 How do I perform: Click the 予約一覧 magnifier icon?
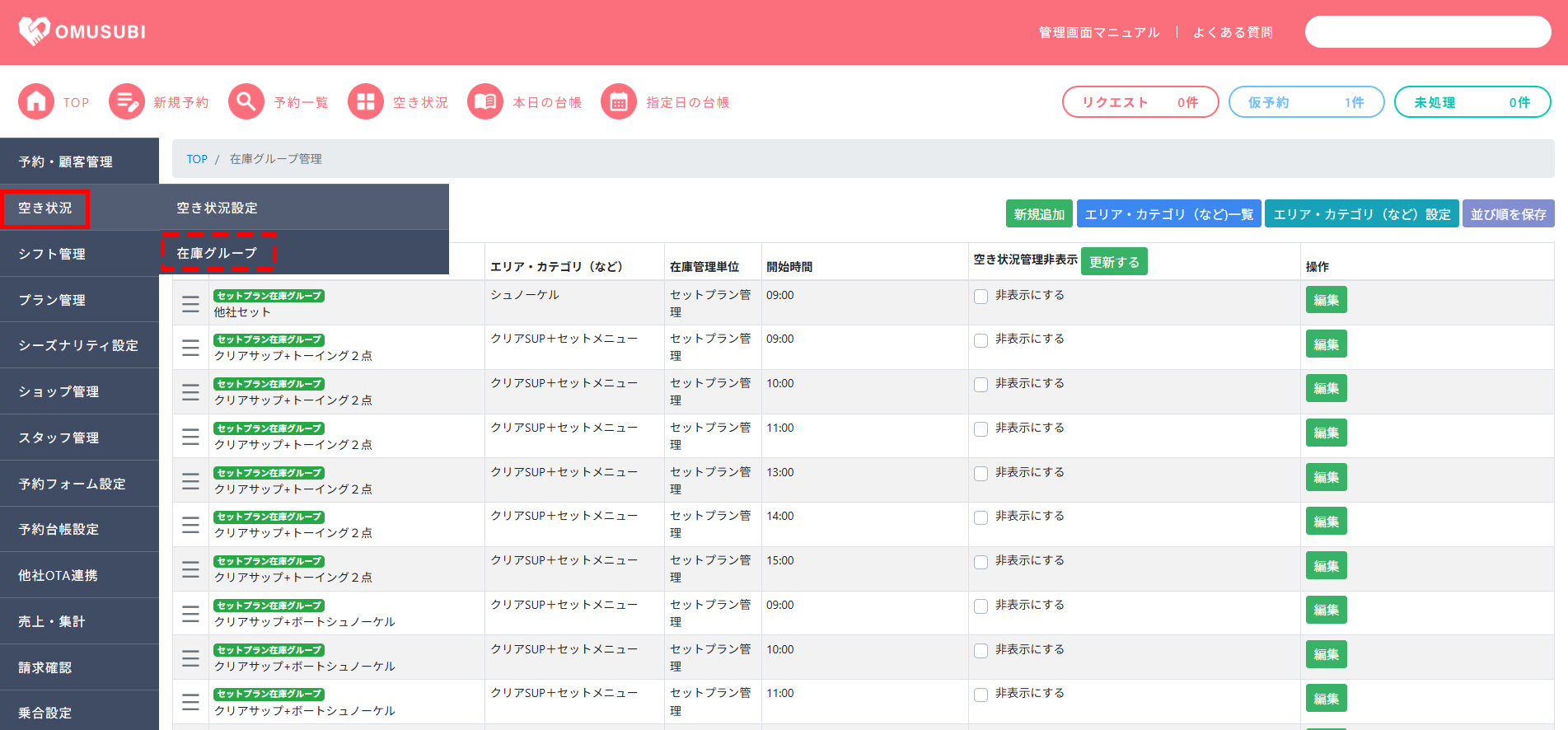click(x=246, y=102)
